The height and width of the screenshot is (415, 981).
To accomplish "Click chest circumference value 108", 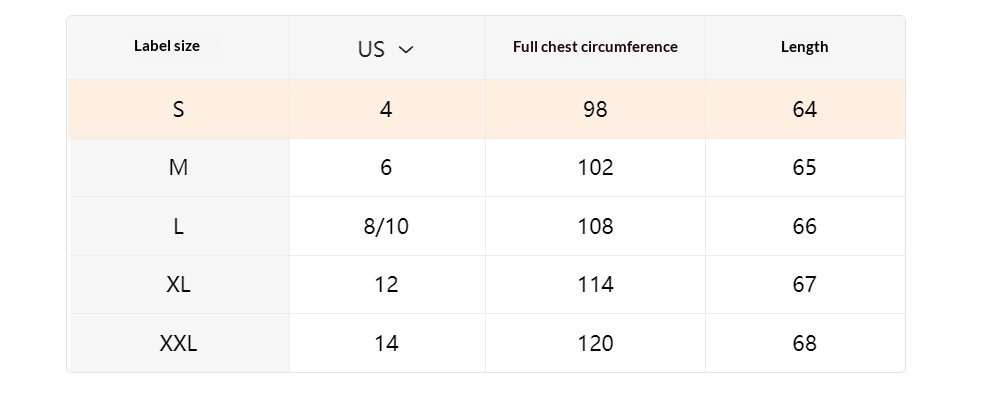I will (x=595, y=226).
